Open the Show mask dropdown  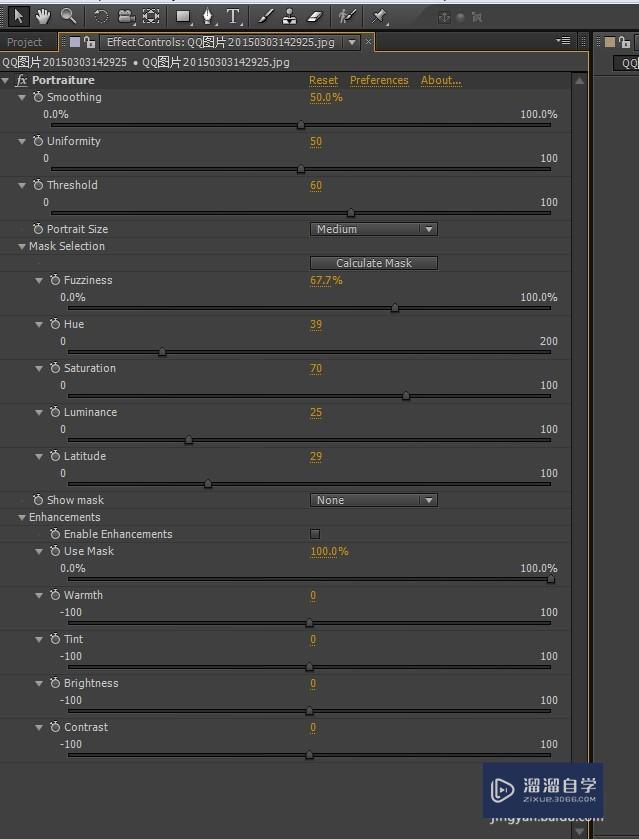373,500
